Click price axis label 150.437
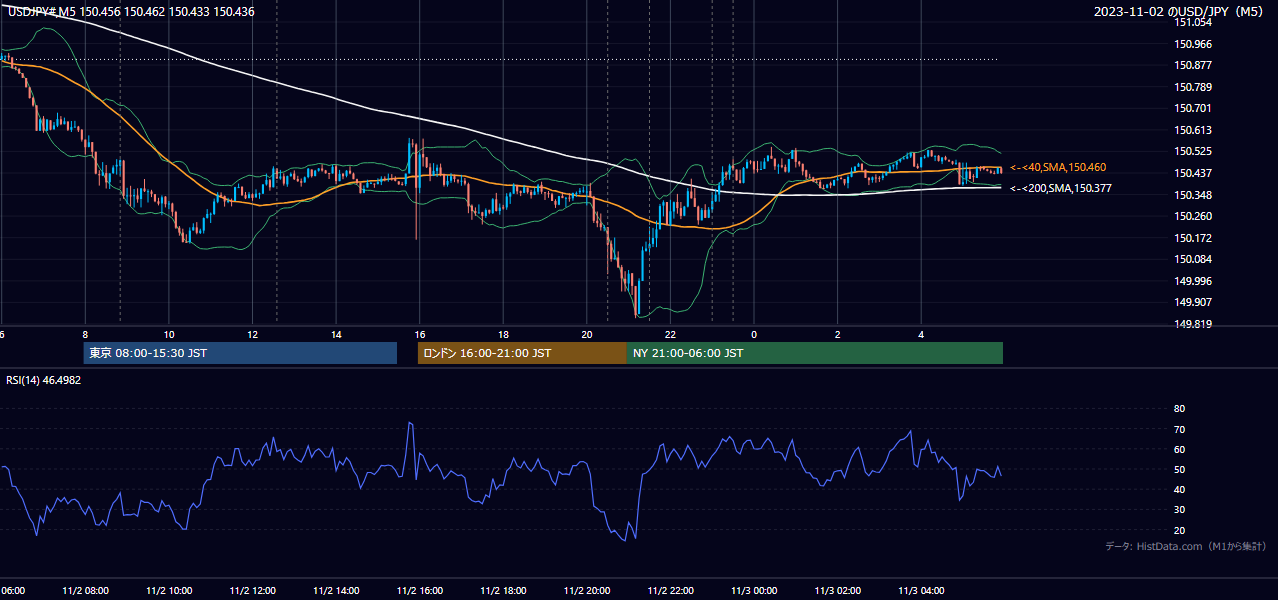The width and height of the screenshot is (1278, 600). 1193,173
